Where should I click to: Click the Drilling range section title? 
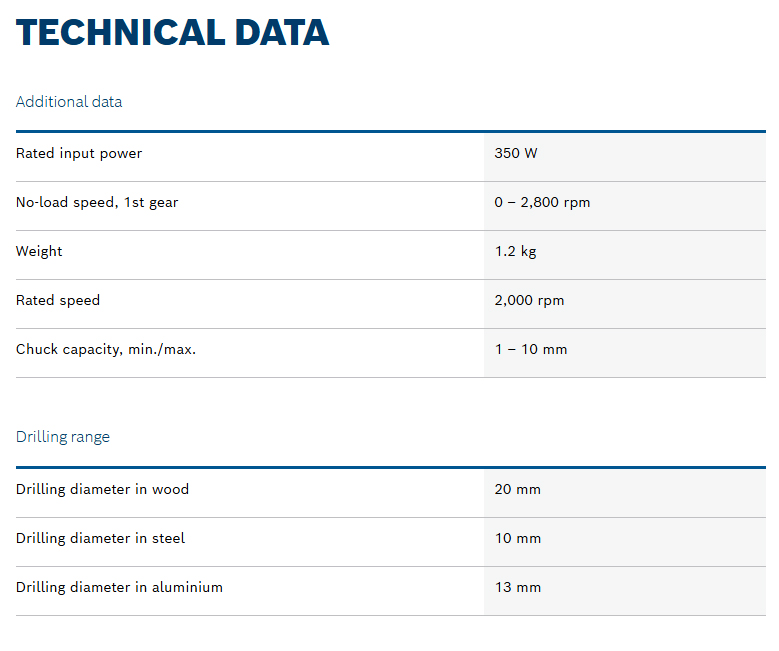click(x=63, y=437)
